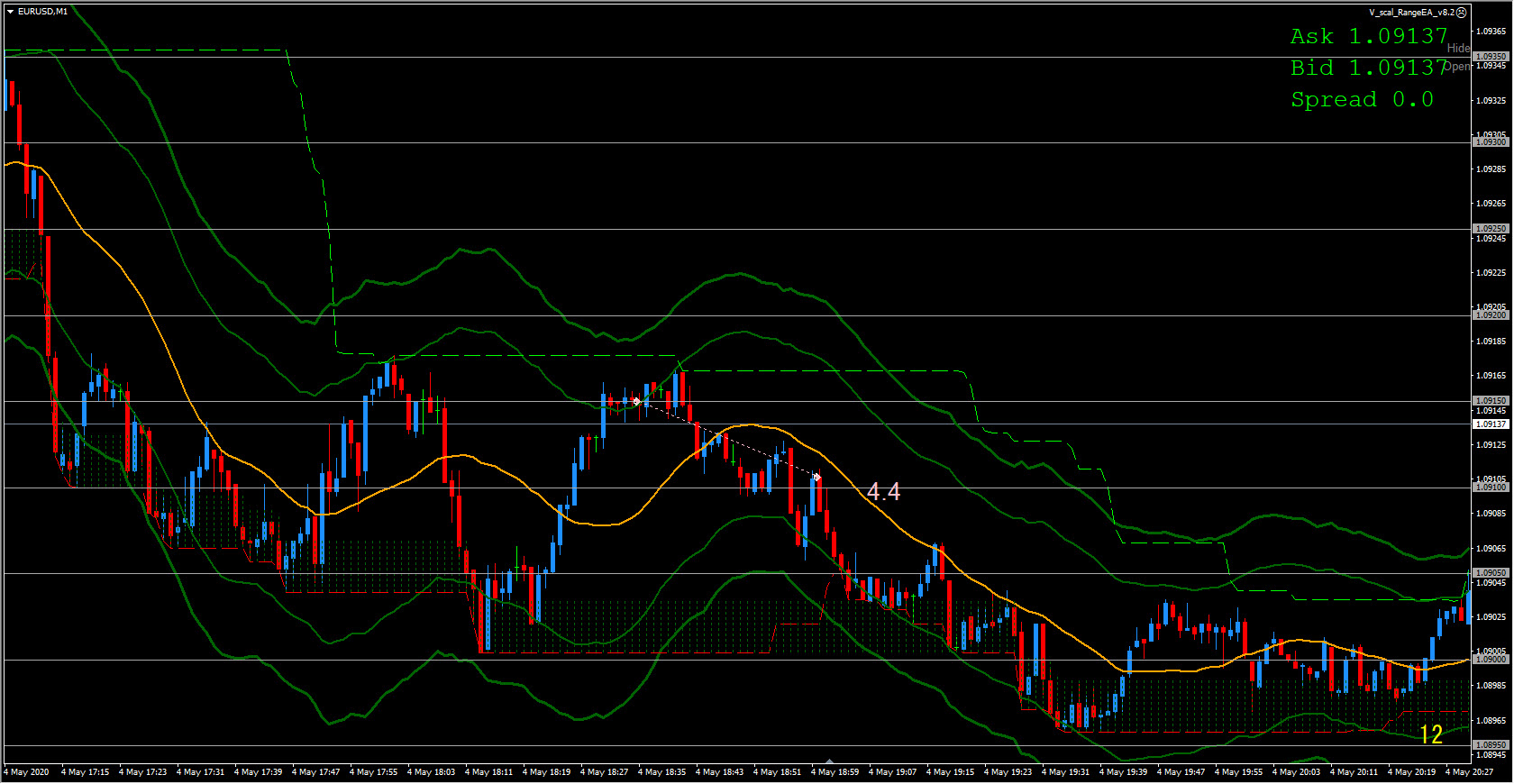This screenshot has height=784, width=1514.
Task: Click the 1.09285 price on the price axis
Action: coord(1491,169)
